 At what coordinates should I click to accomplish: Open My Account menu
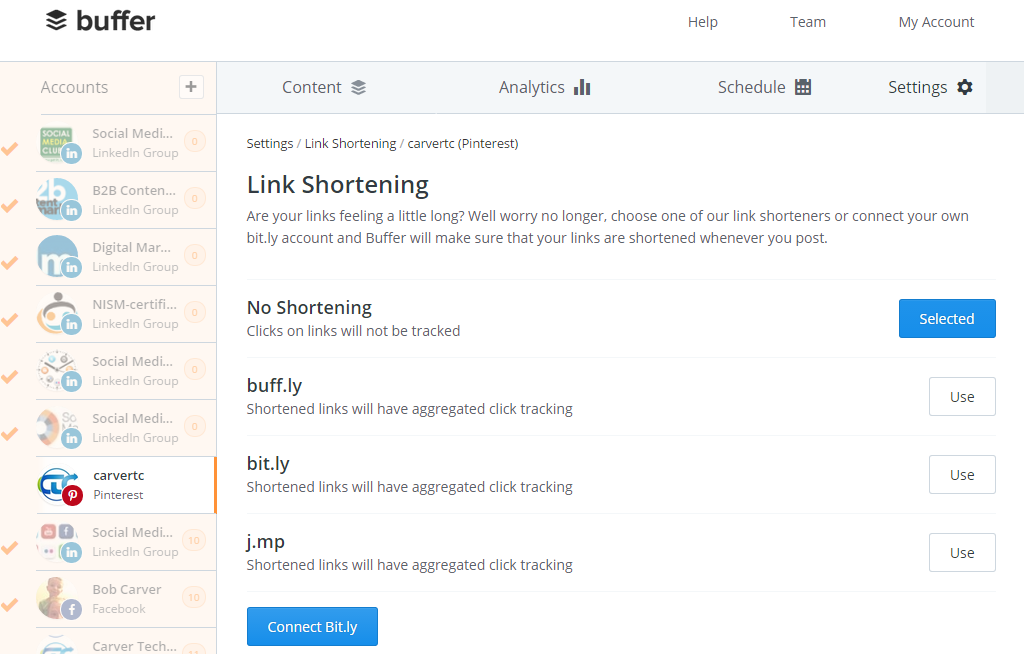(936, 22)
